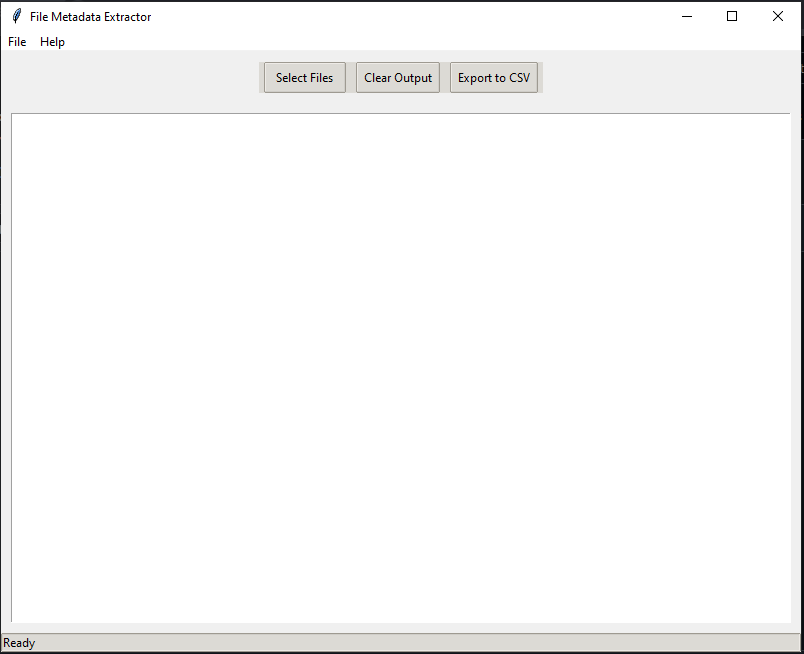Click gap between Clear Output and Export to CSV
The width and height of the screenshot is (804, 654).
445,78
